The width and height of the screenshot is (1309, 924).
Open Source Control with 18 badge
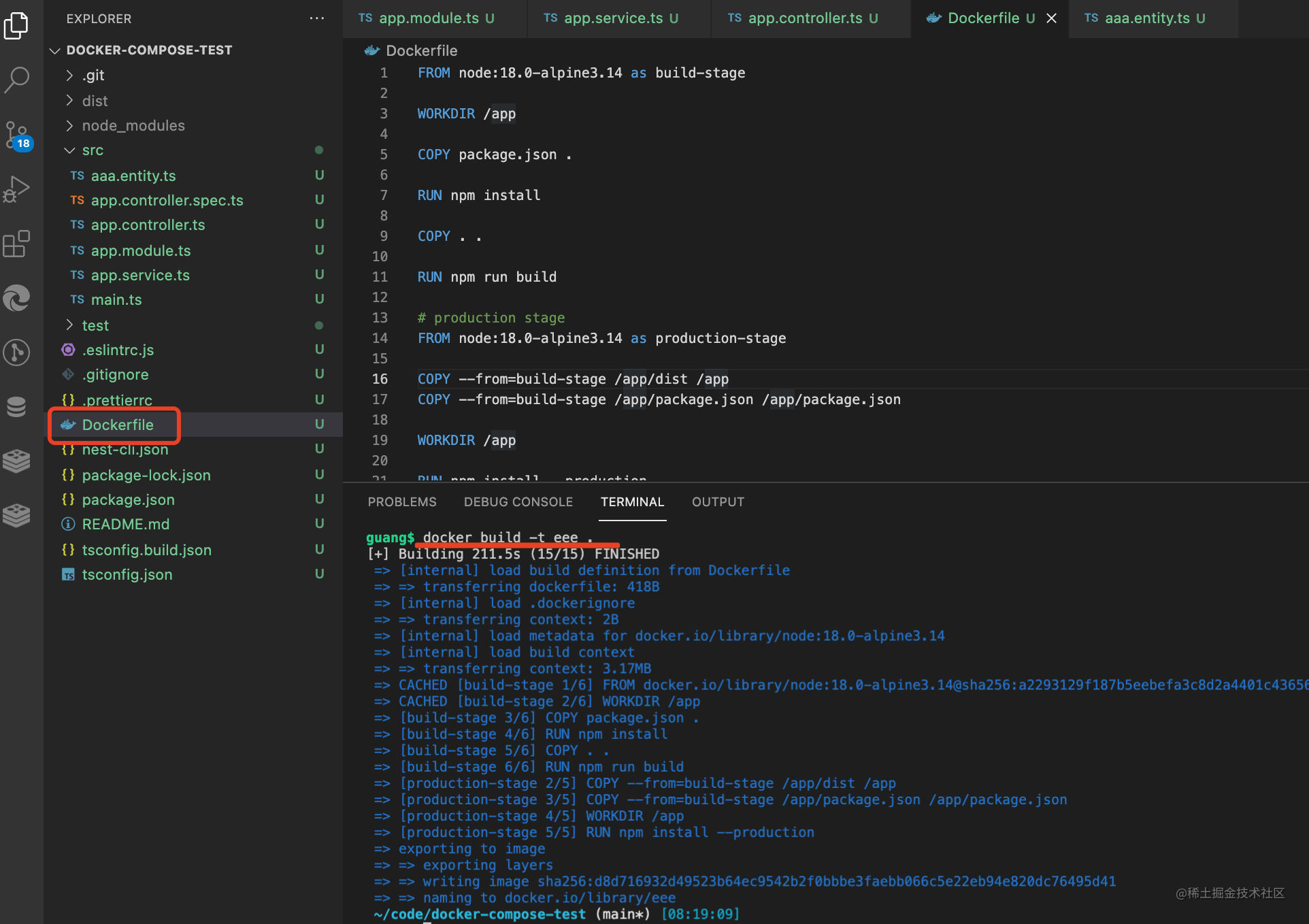16,135
